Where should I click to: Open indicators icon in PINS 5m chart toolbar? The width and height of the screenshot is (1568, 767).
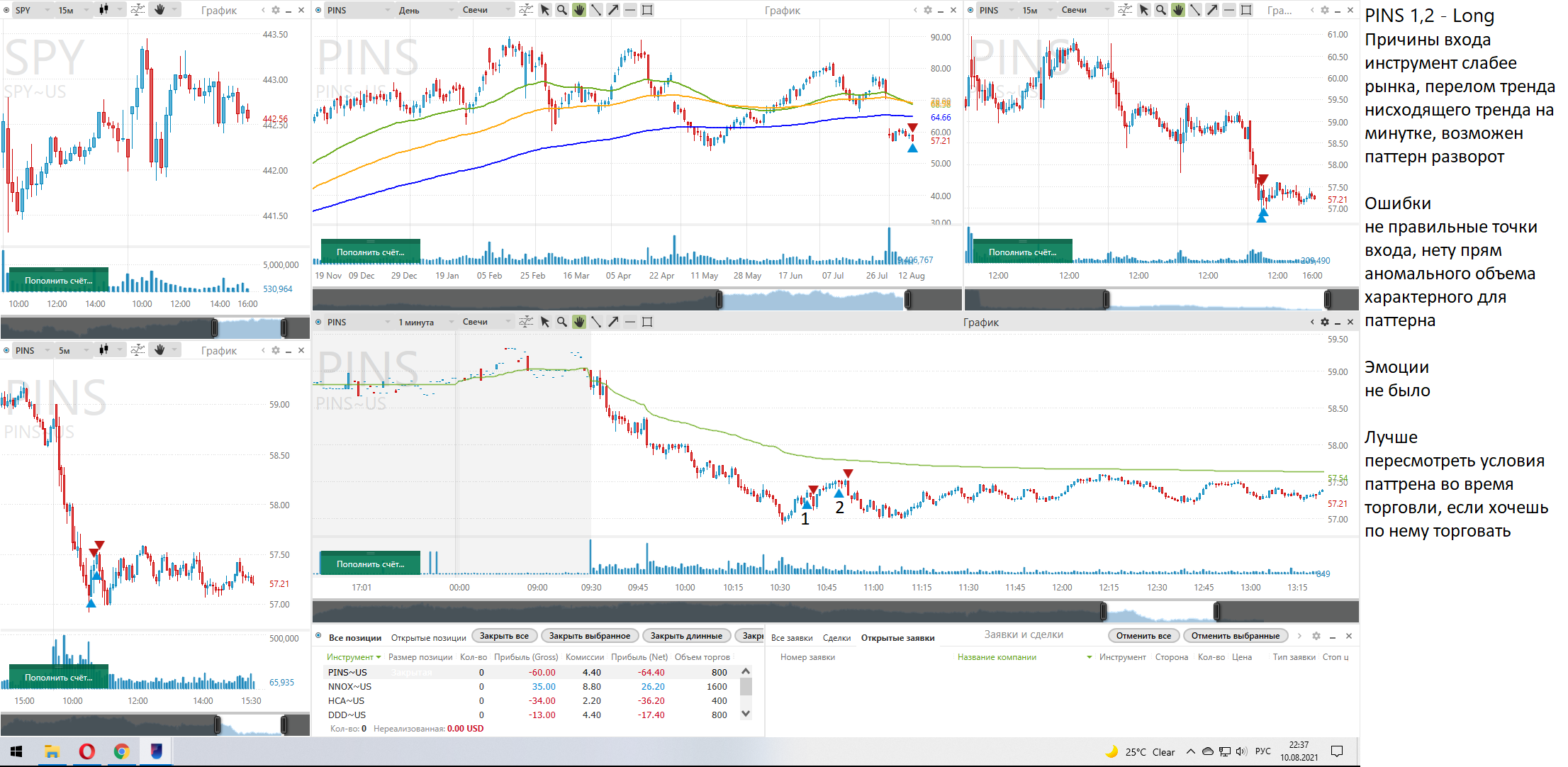pos(138,350)
